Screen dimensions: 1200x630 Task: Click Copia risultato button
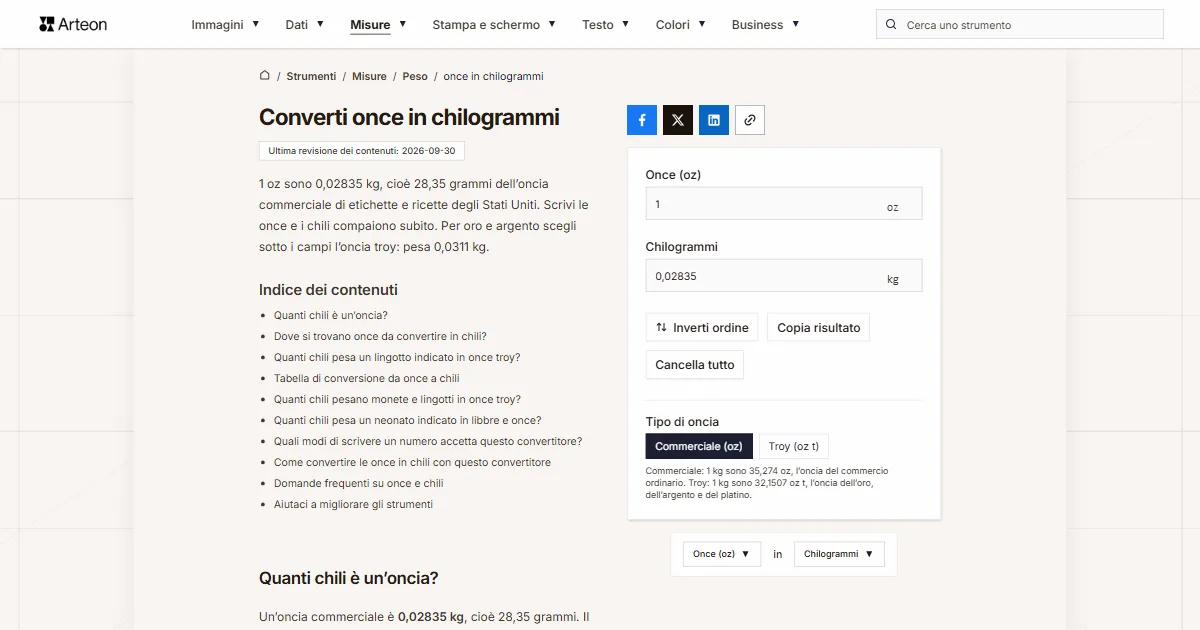point(818,328)
